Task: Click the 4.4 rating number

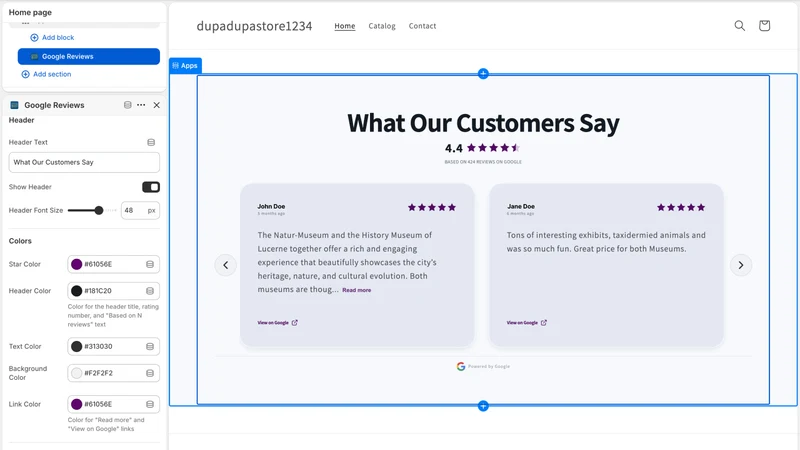Action: click(x=453, y=148)
